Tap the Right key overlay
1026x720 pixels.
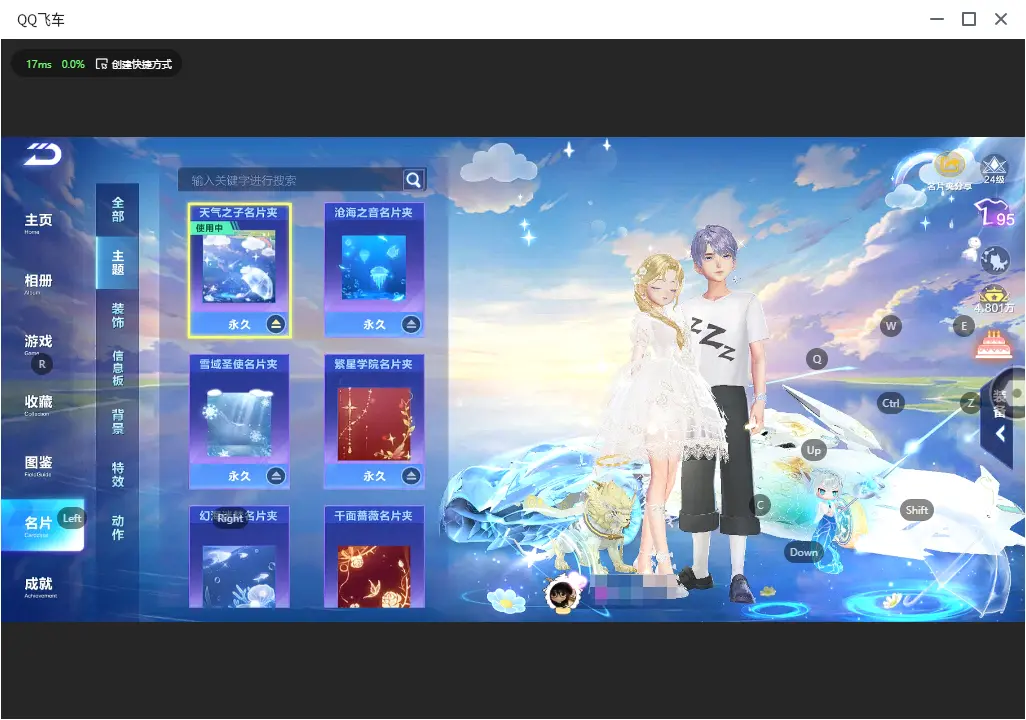coord(230,518)
